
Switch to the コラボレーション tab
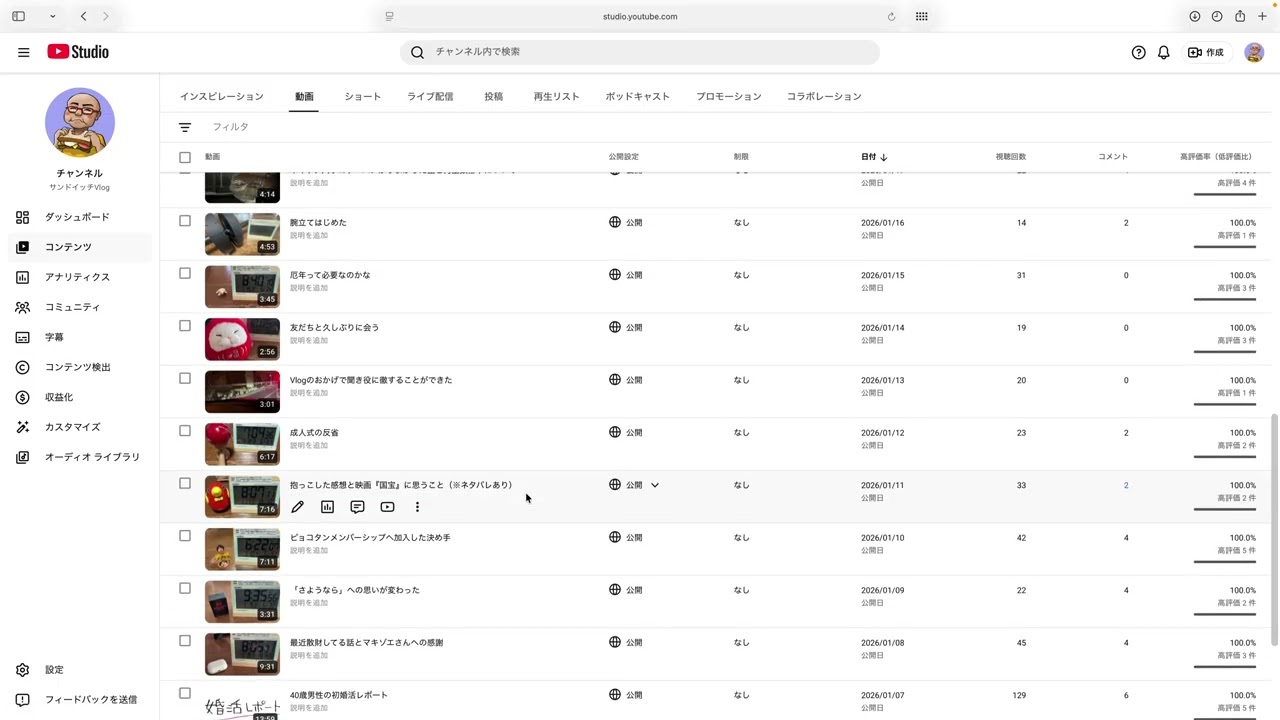824,97
